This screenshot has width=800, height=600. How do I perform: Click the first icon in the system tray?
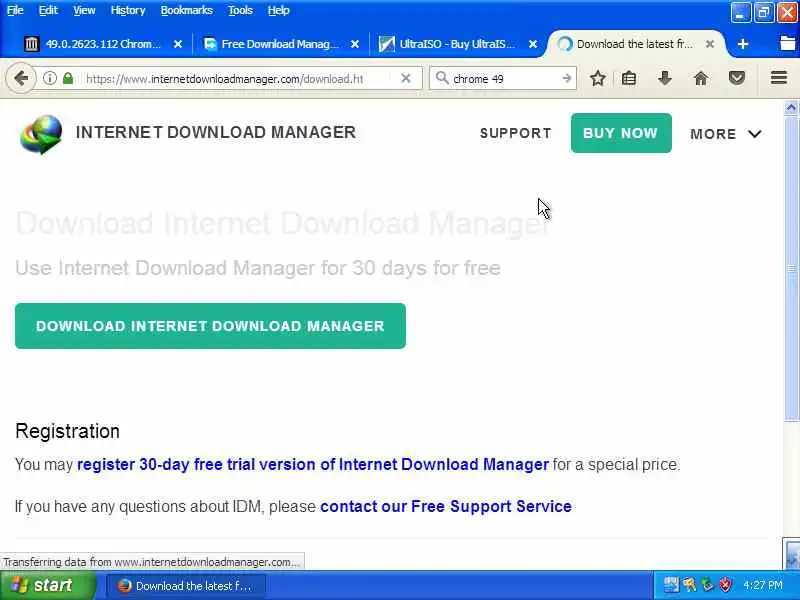coord(671,585)
